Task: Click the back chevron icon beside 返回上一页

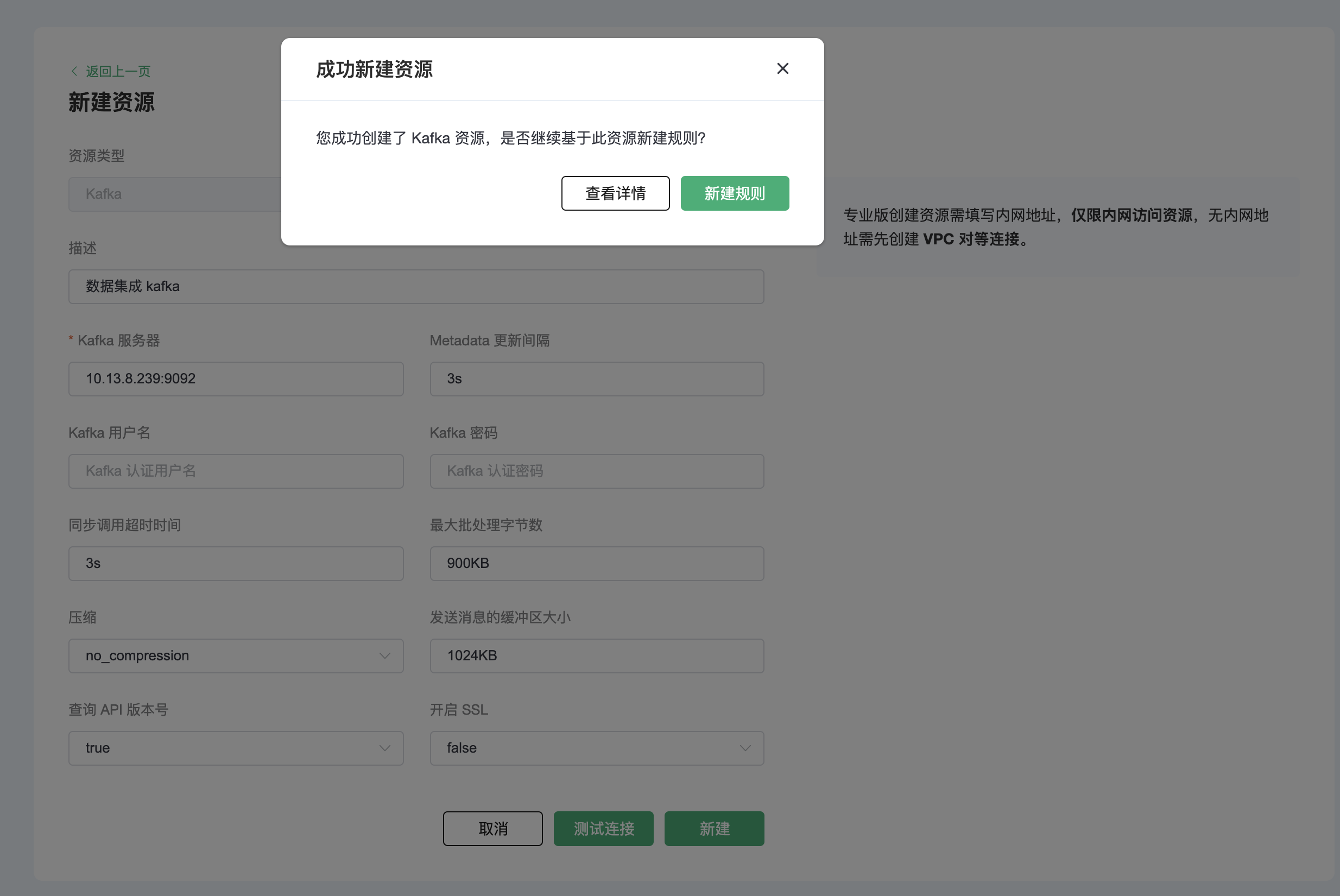Action: 74,71
